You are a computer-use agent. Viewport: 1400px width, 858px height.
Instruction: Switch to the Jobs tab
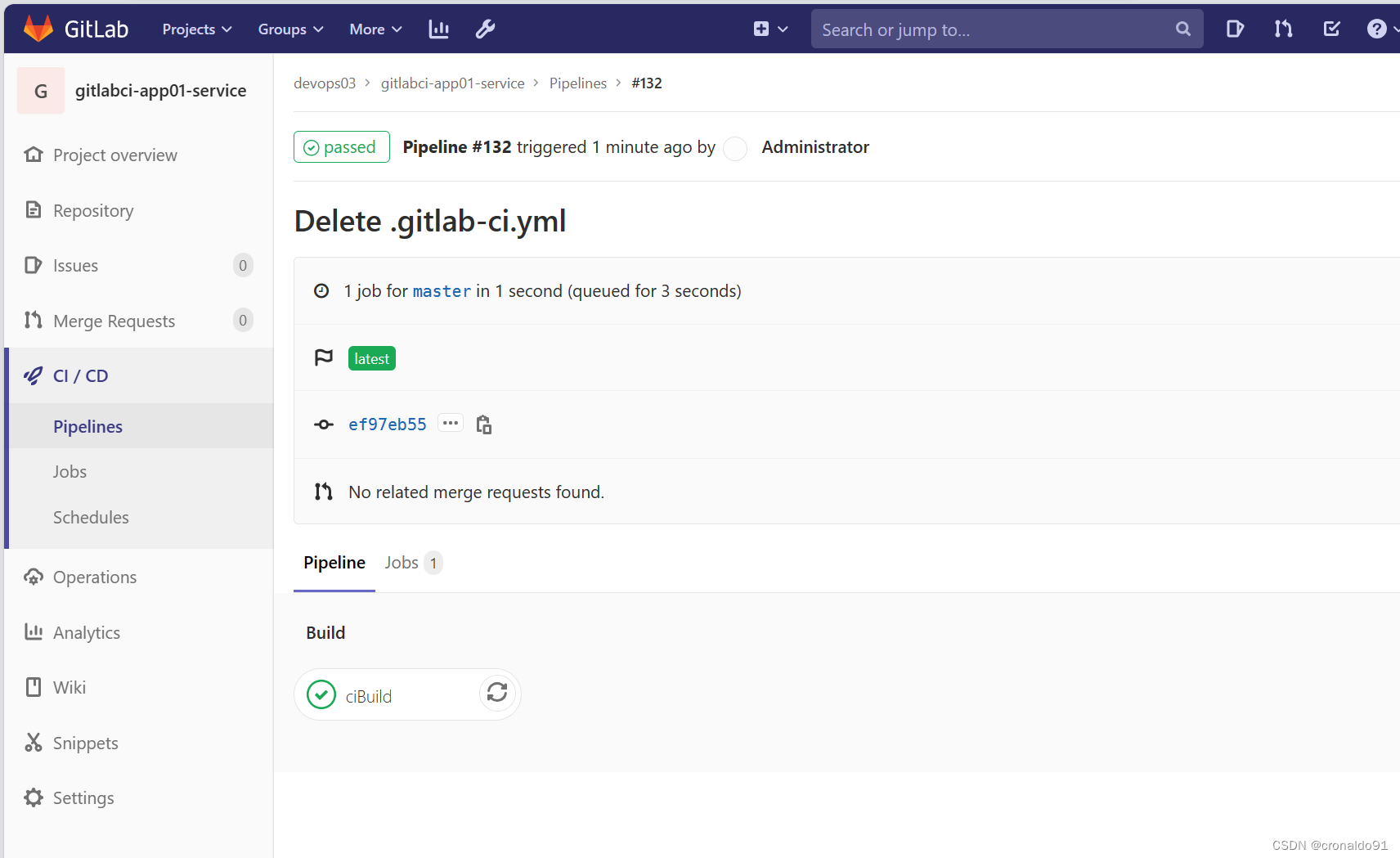point(414,563)
